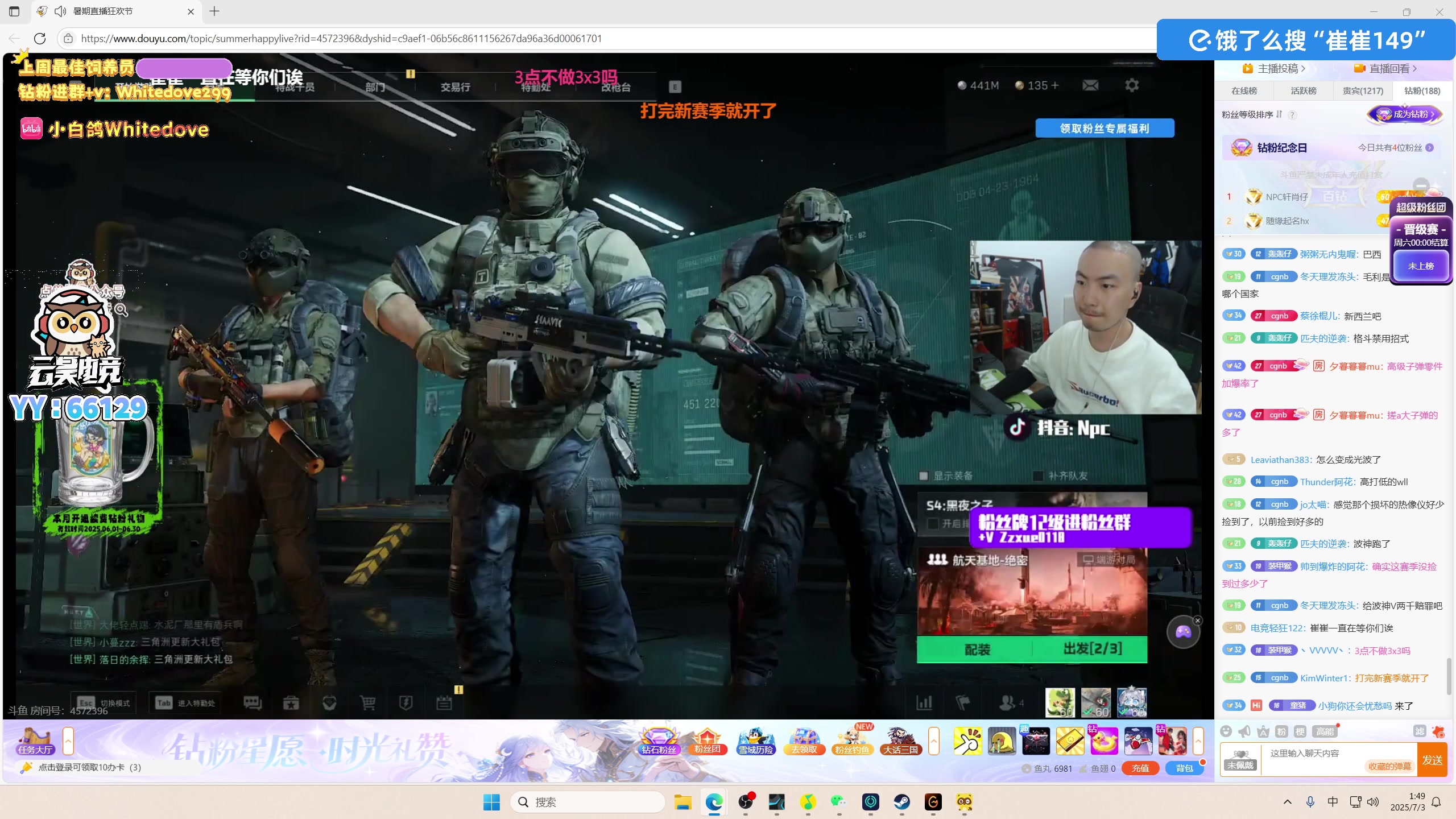Viewport: 1456px width, 819px height.
Task: Send the gold bar gift
Action: coord(1070,741)
